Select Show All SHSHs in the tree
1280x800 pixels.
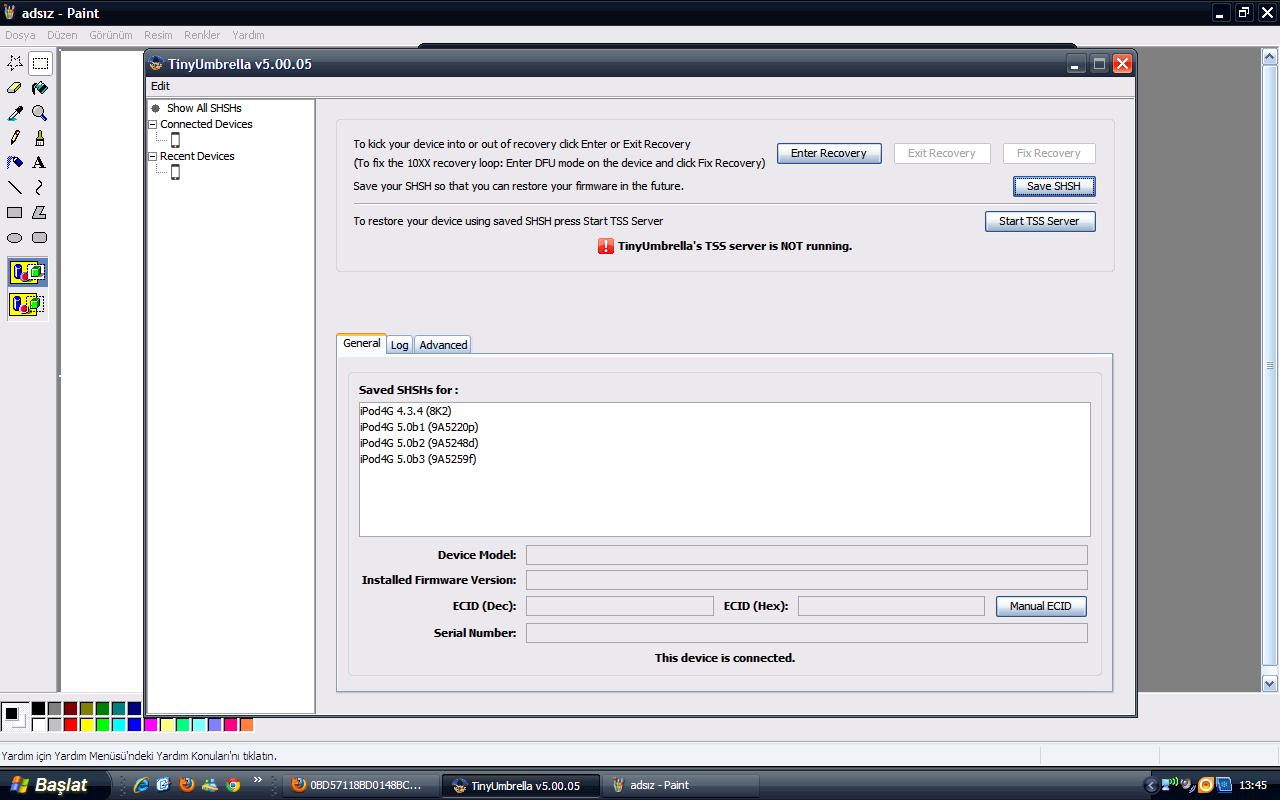(204, 108)
